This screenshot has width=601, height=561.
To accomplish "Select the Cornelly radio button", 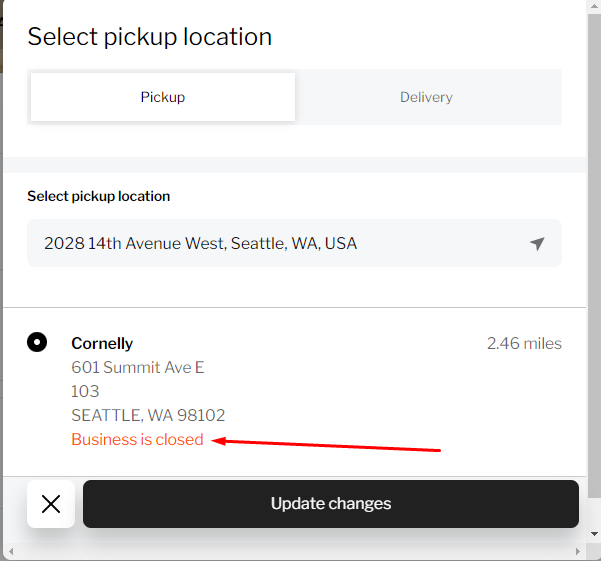I will (x=37, y=343).
